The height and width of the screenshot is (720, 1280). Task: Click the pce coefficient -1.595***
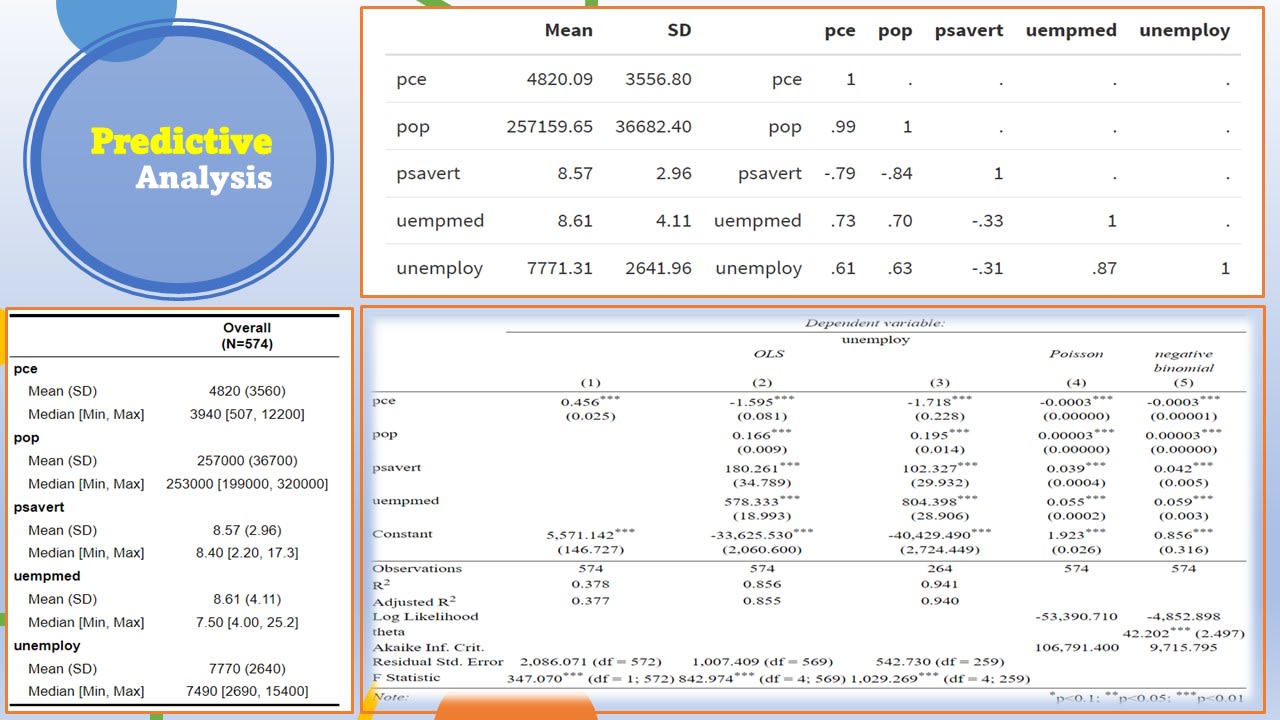click(762, 401)
